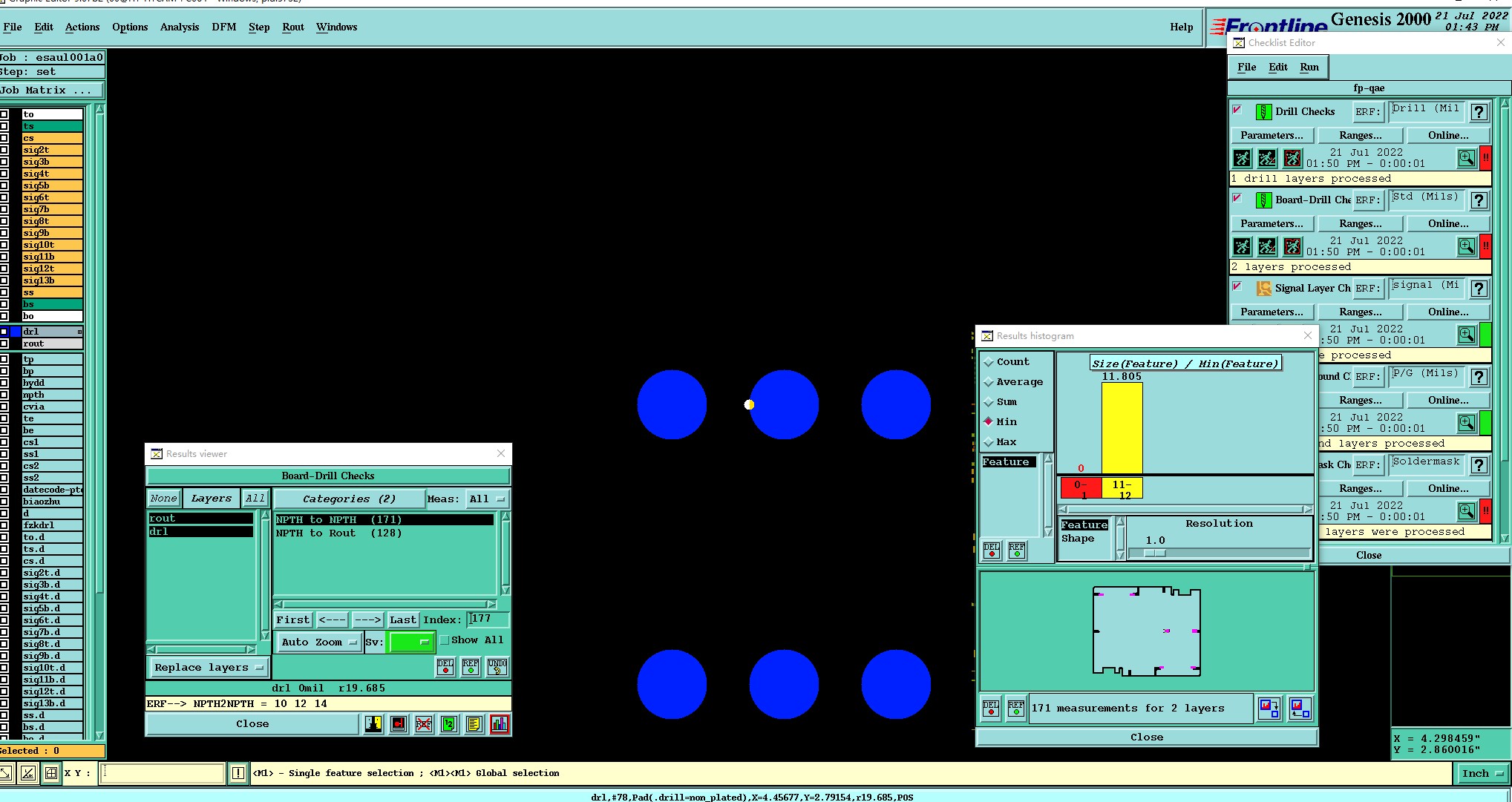Screen dimensions: 1512x802
Task: Click grid snap icon left of X Y field
Action: [x=51, y=773]
